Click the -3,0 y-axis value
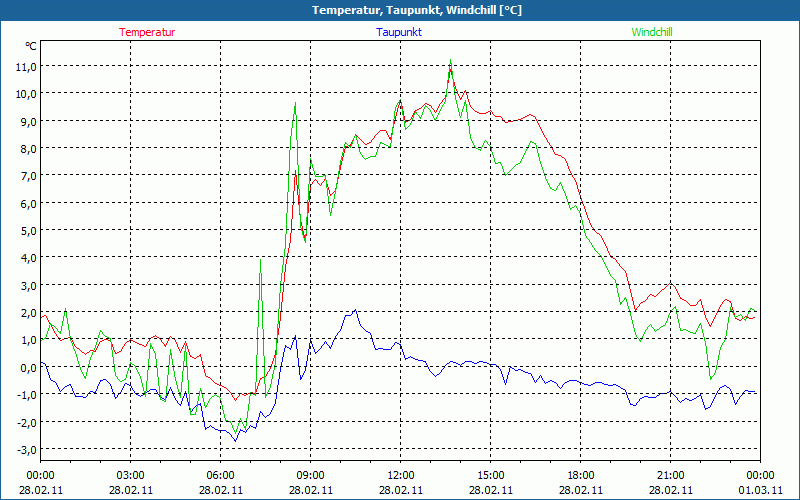The height and width of the screenshot is (500, 800). tap(28, 449)
